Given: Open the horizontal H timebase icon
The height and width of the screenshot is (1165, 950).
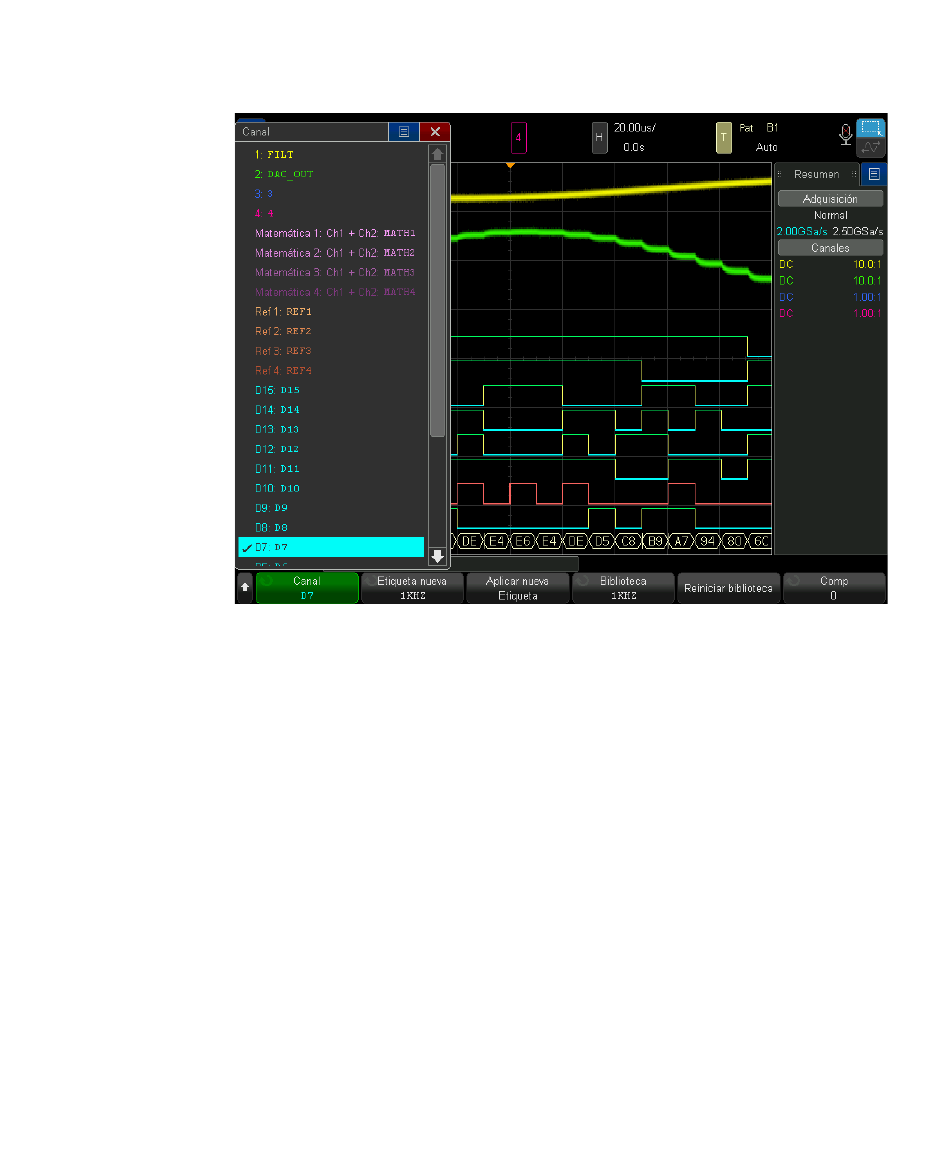Looking at the screenshot, I should (x=599, y=137).
